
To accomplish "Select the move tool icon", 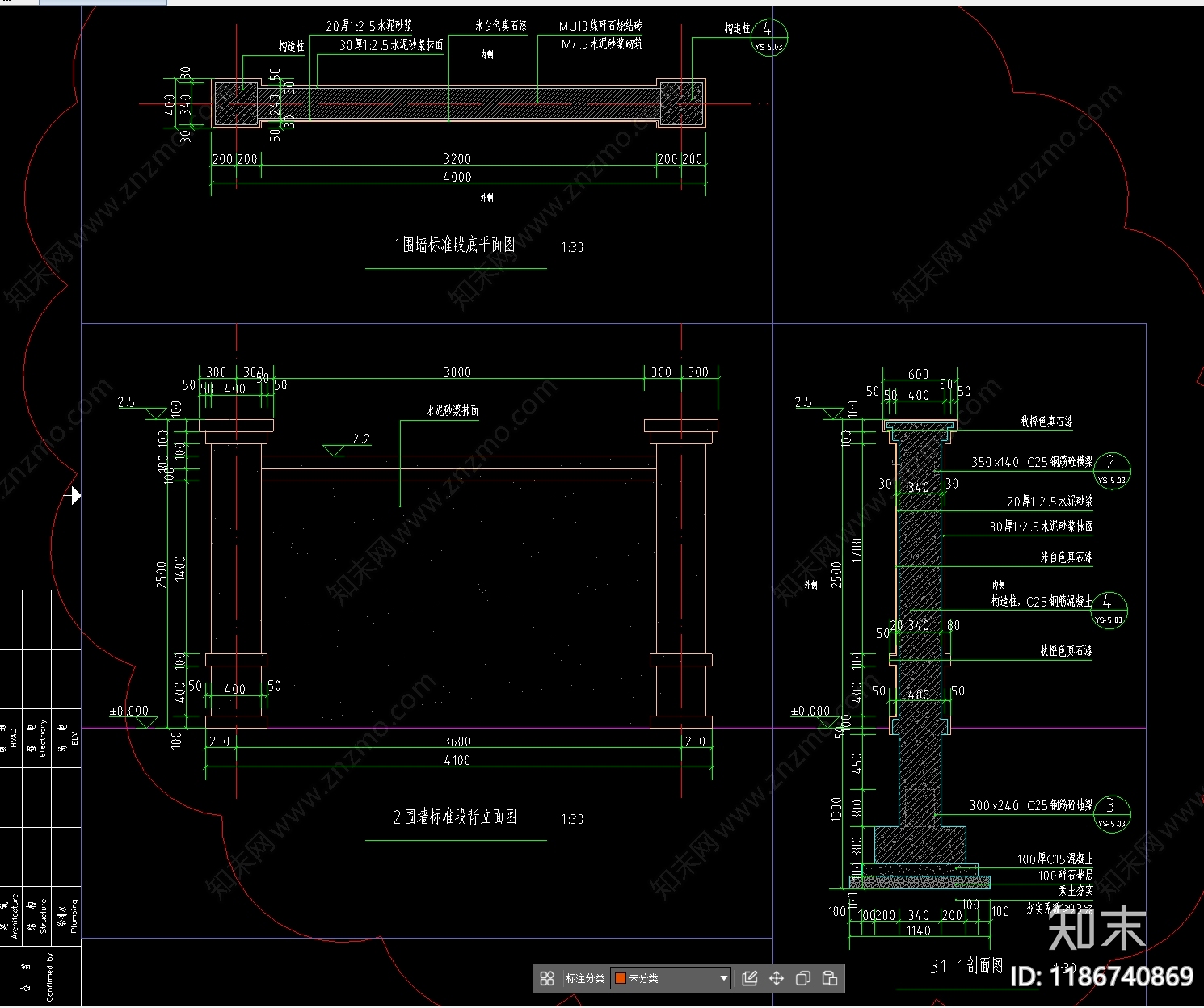I will click(777, 978).
